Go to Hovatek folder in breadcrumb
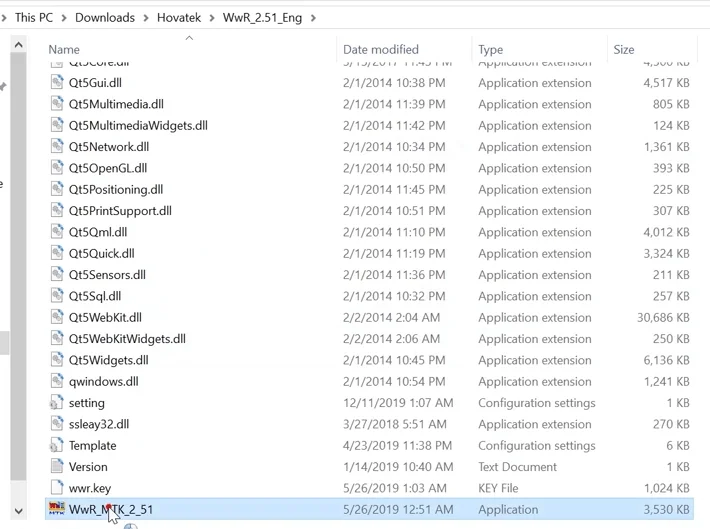The height and width of the screenshot is (529, 710). pyautogui.click(x=179, y=17)
